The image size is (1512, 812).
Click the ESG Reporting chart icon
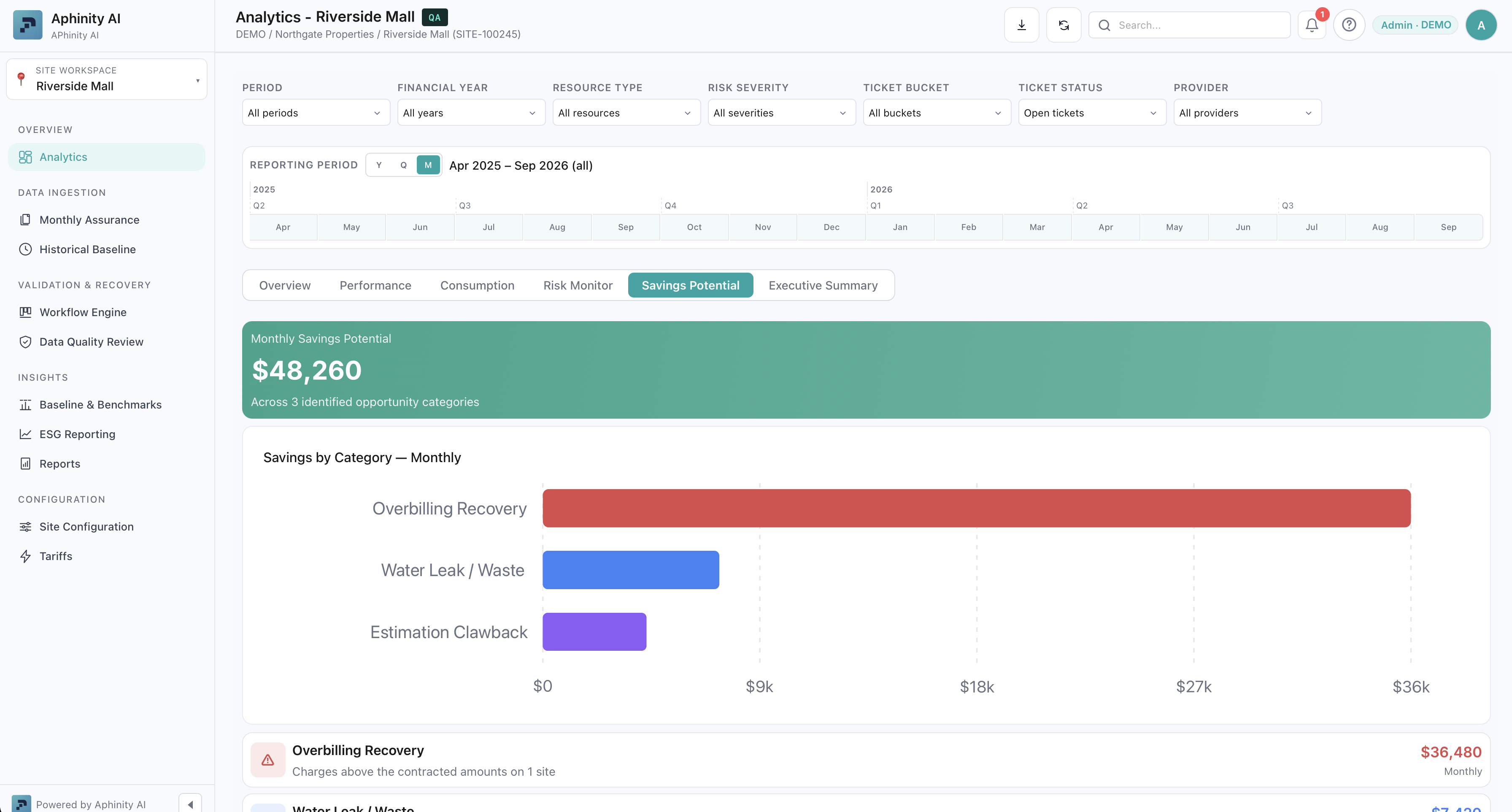tap(25, 434)
